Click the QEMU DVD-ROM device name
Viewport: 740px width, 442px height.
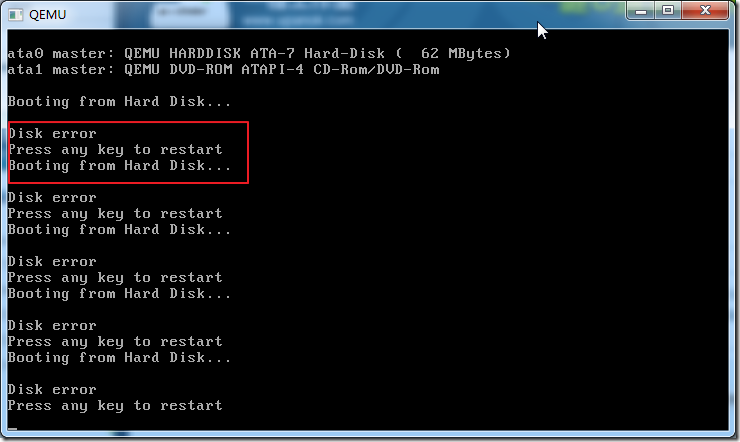click(178, 69)
